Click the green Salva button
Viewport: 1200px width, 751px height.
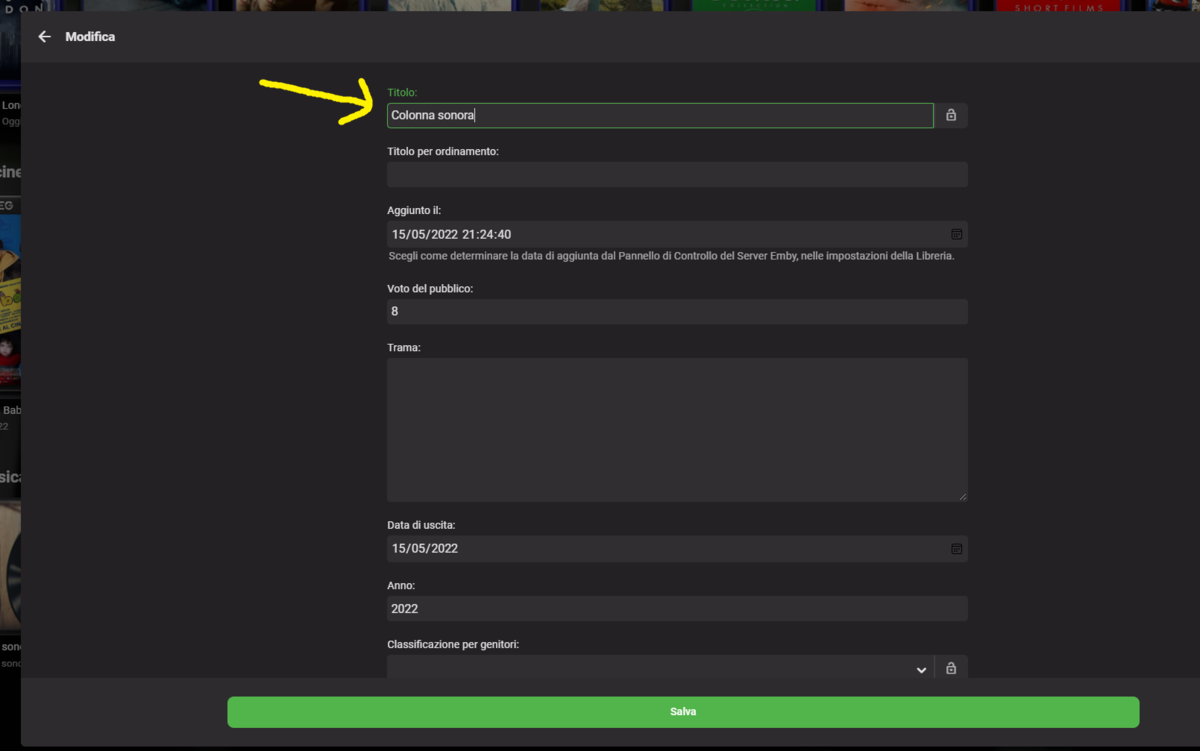[x=683, y=712]
